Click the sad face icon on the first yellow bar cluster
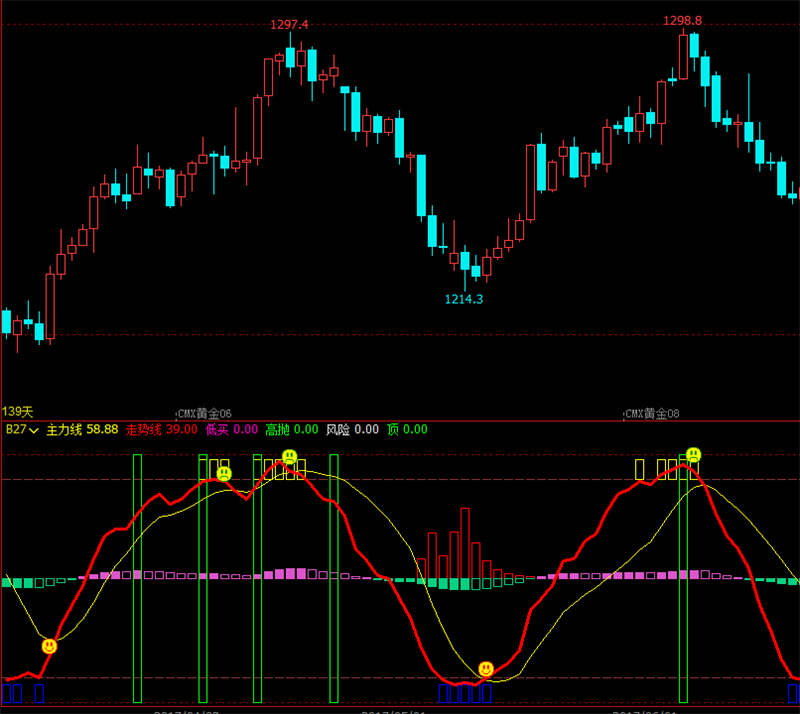This screenshot has height=714, width=800. coord(224,474)
